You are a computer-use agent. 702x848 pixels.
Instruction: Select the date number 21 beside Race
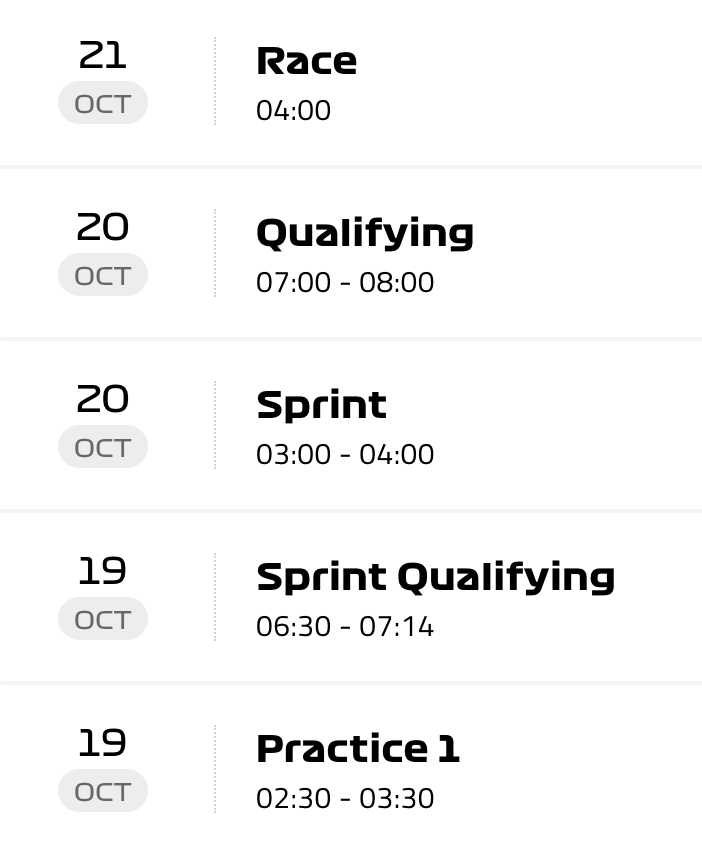click(x=103, y=56)
